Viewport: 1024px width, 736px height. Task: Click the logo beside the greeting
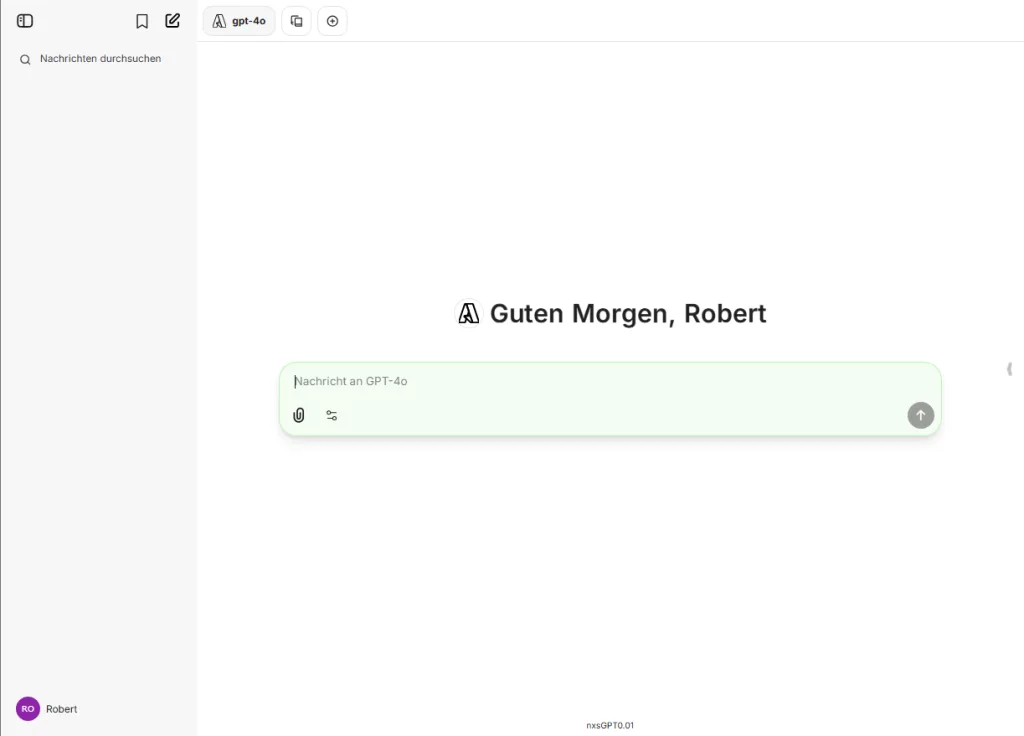click(x=468, y=313)
